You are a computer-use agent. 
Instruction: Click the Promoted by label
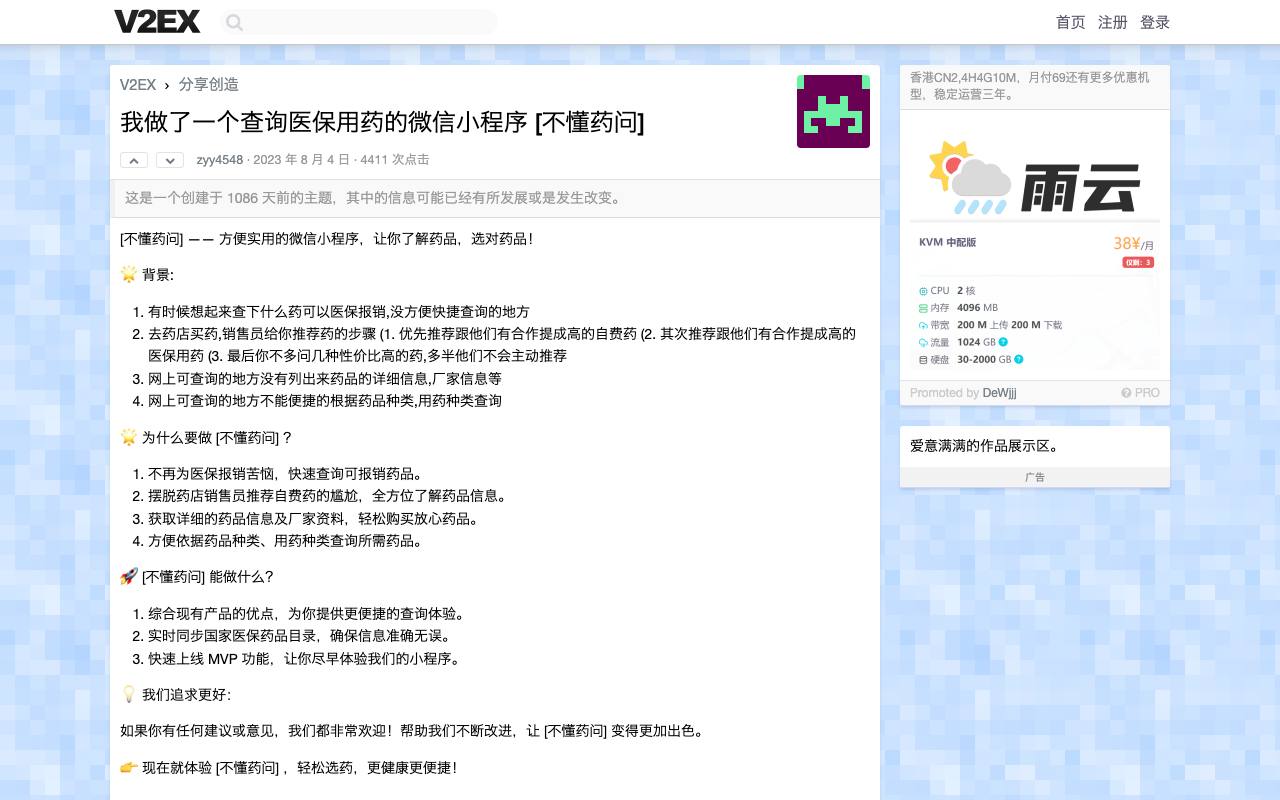[x=944, y=393]
